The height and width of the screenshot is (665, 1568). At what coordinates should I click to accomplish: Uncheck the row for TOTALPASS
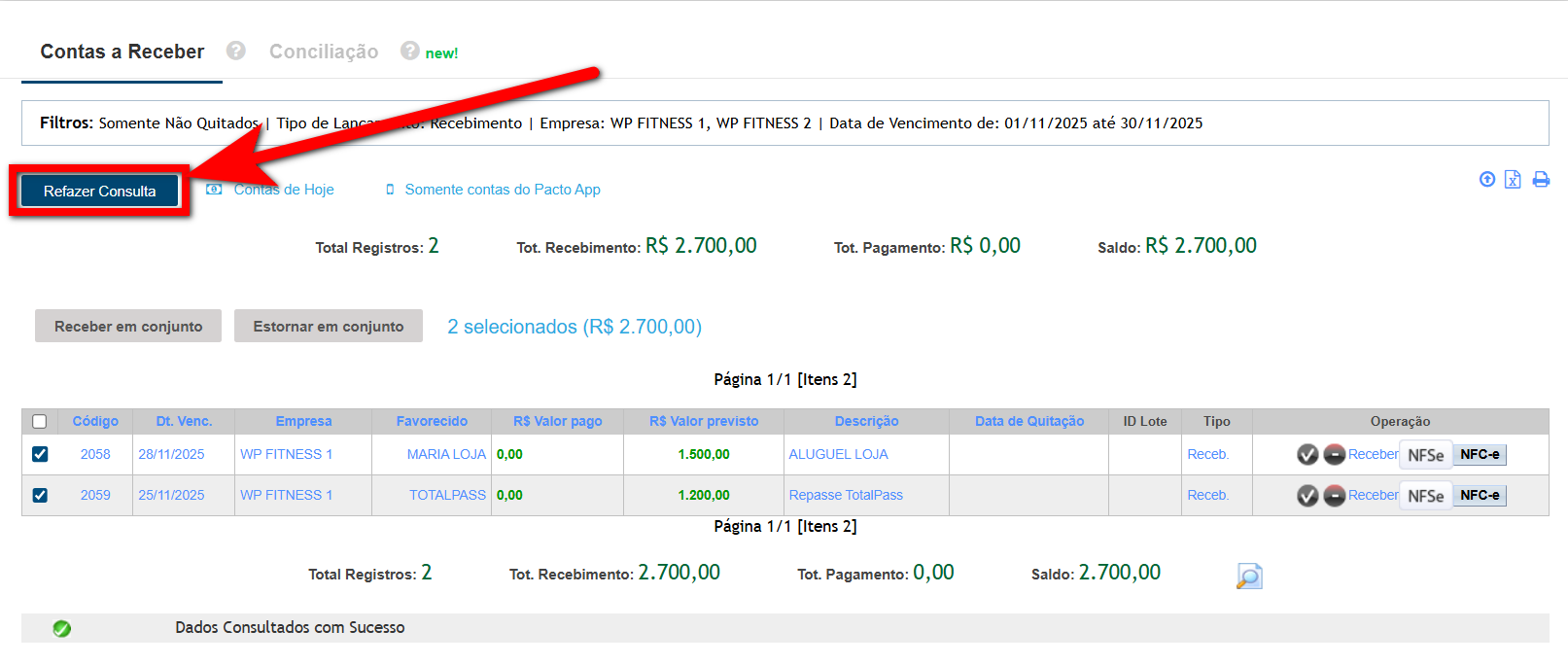click(x=40, y=495)
